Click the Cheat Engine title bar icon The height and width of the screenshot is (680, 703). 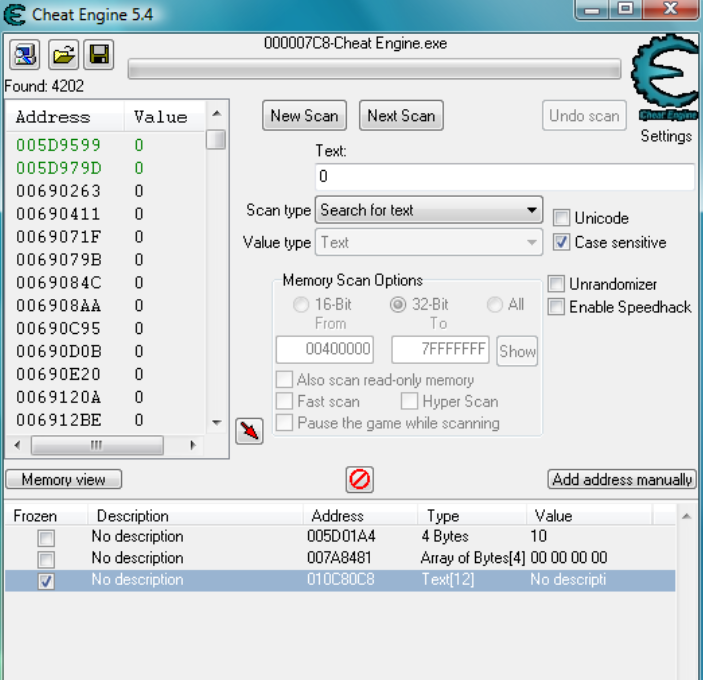14,15
